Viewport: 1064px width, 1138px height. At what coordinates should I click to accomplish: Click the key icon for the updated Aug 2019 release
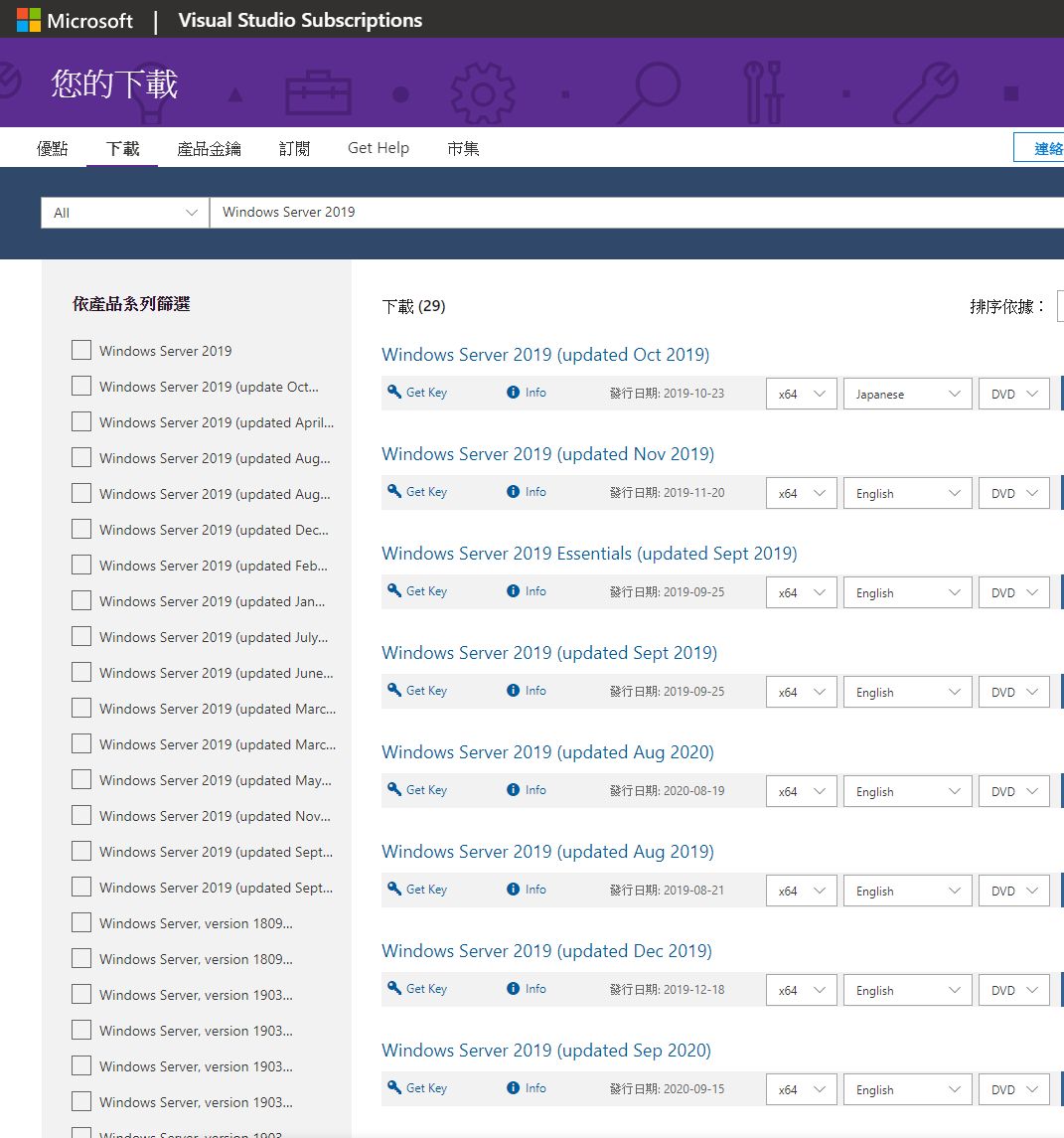(394, 890)
